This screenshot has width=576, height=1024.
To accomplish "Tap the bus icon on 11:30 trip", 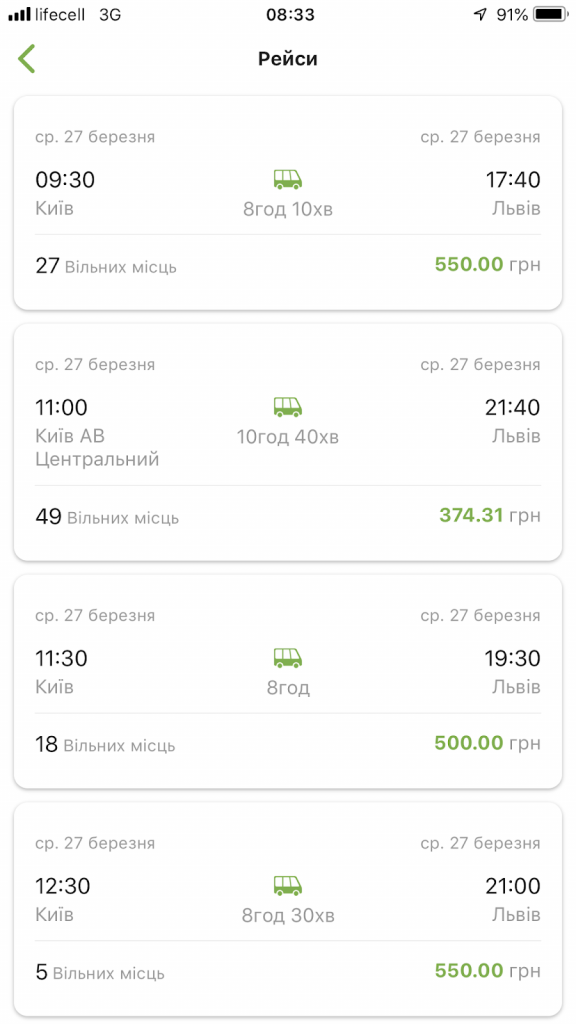I will coord(287,657).
